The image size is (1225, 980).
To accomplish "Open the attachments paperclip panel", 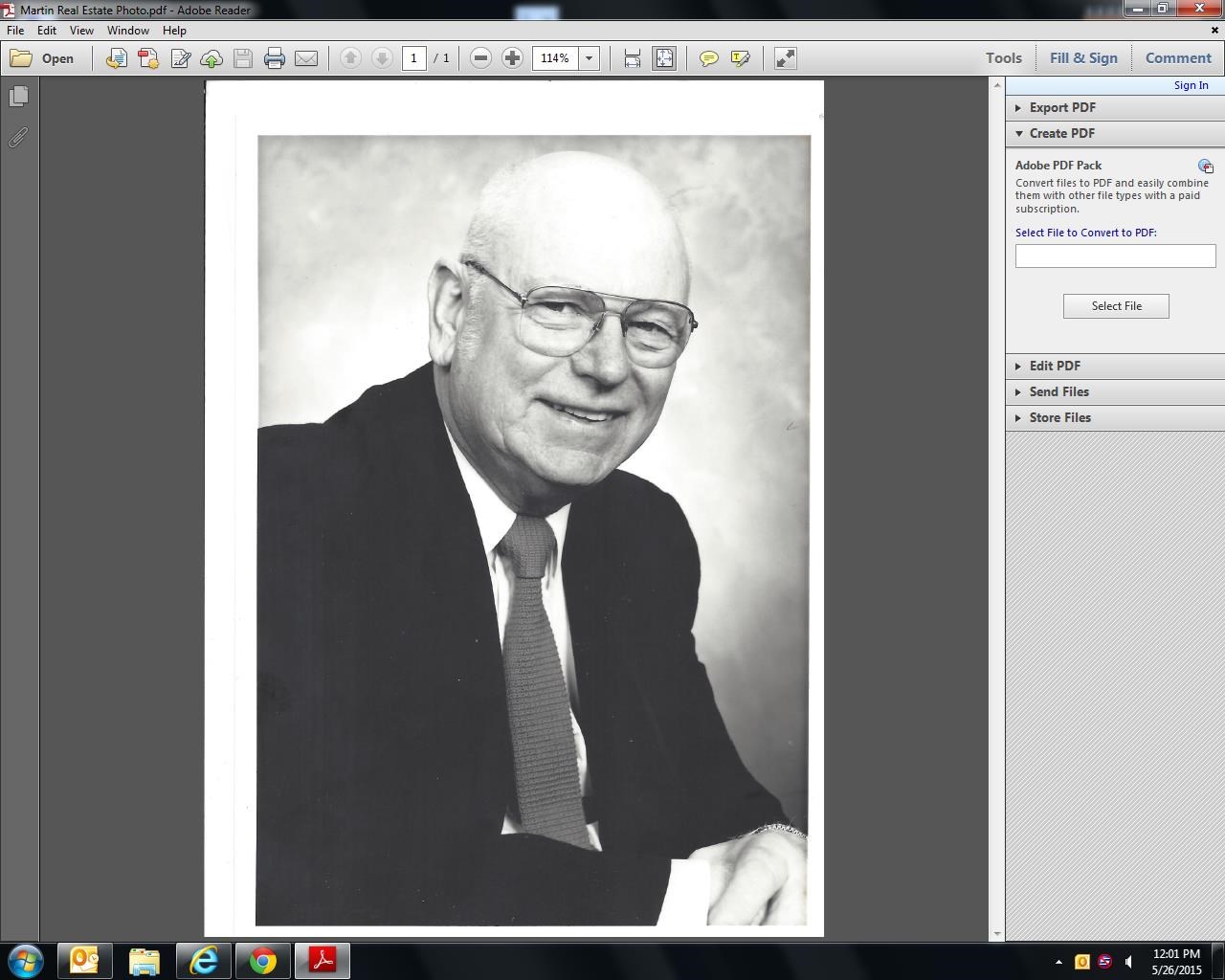I will coord(19,138).
